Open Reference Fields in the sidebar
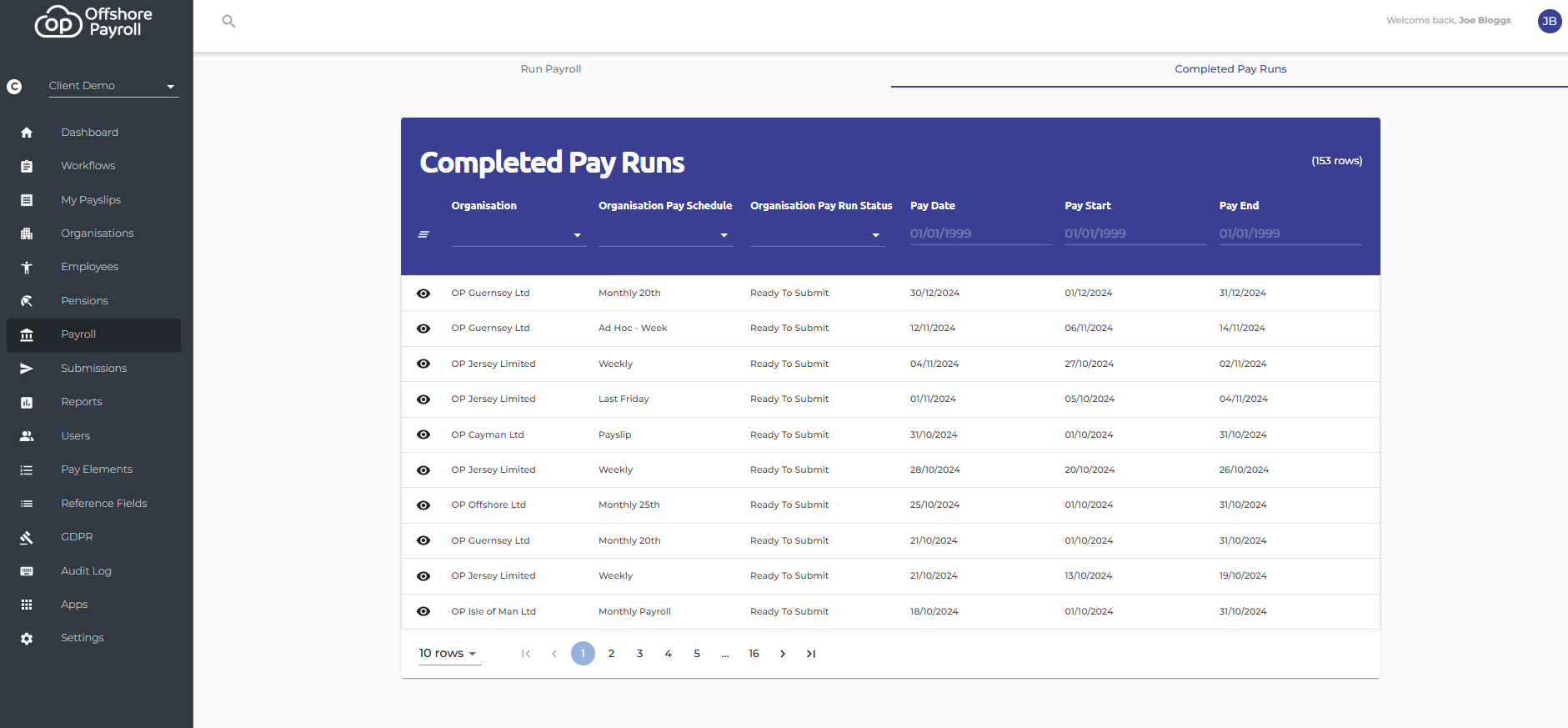1568x728 pixels. (104, 504)
